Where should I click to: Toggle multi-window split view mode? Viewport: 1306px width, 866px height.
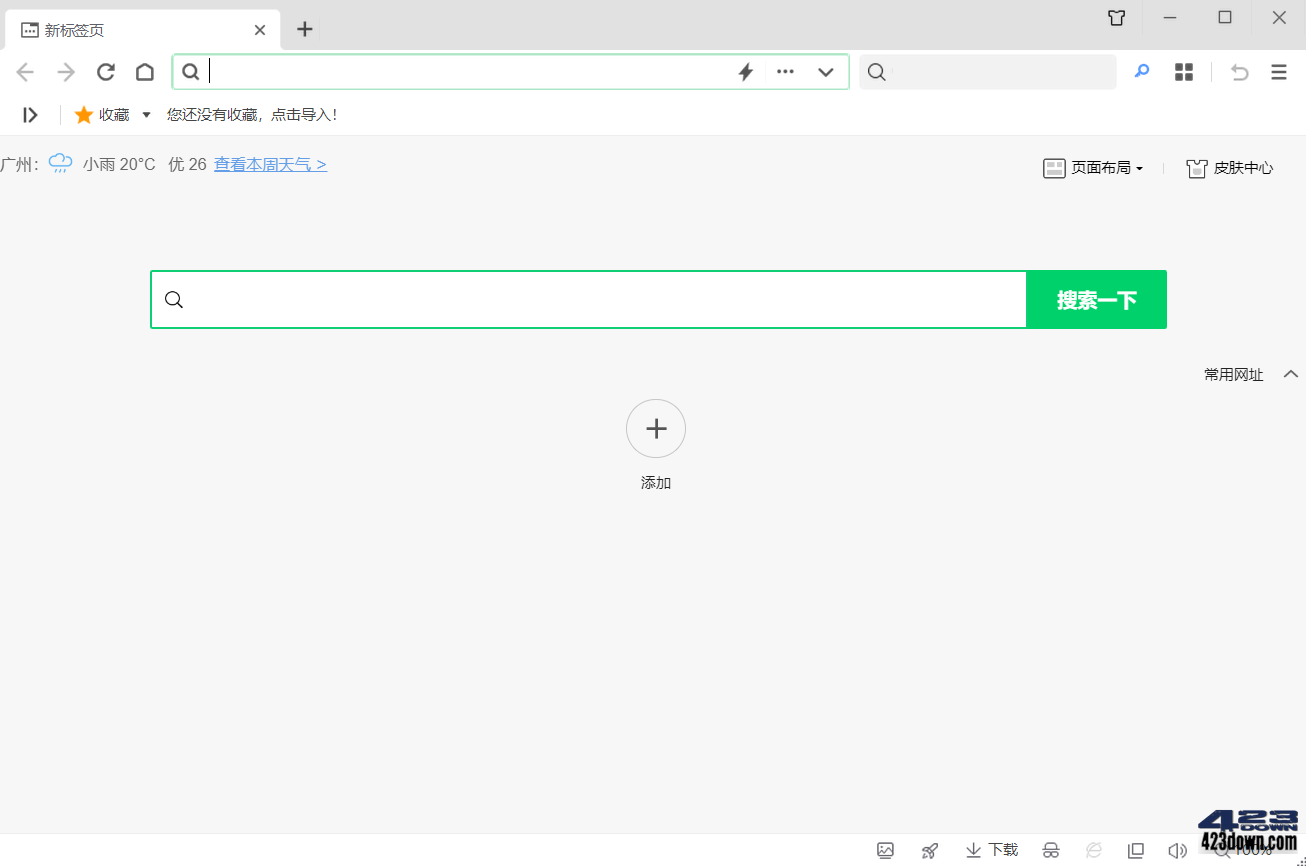point(1135,850)
